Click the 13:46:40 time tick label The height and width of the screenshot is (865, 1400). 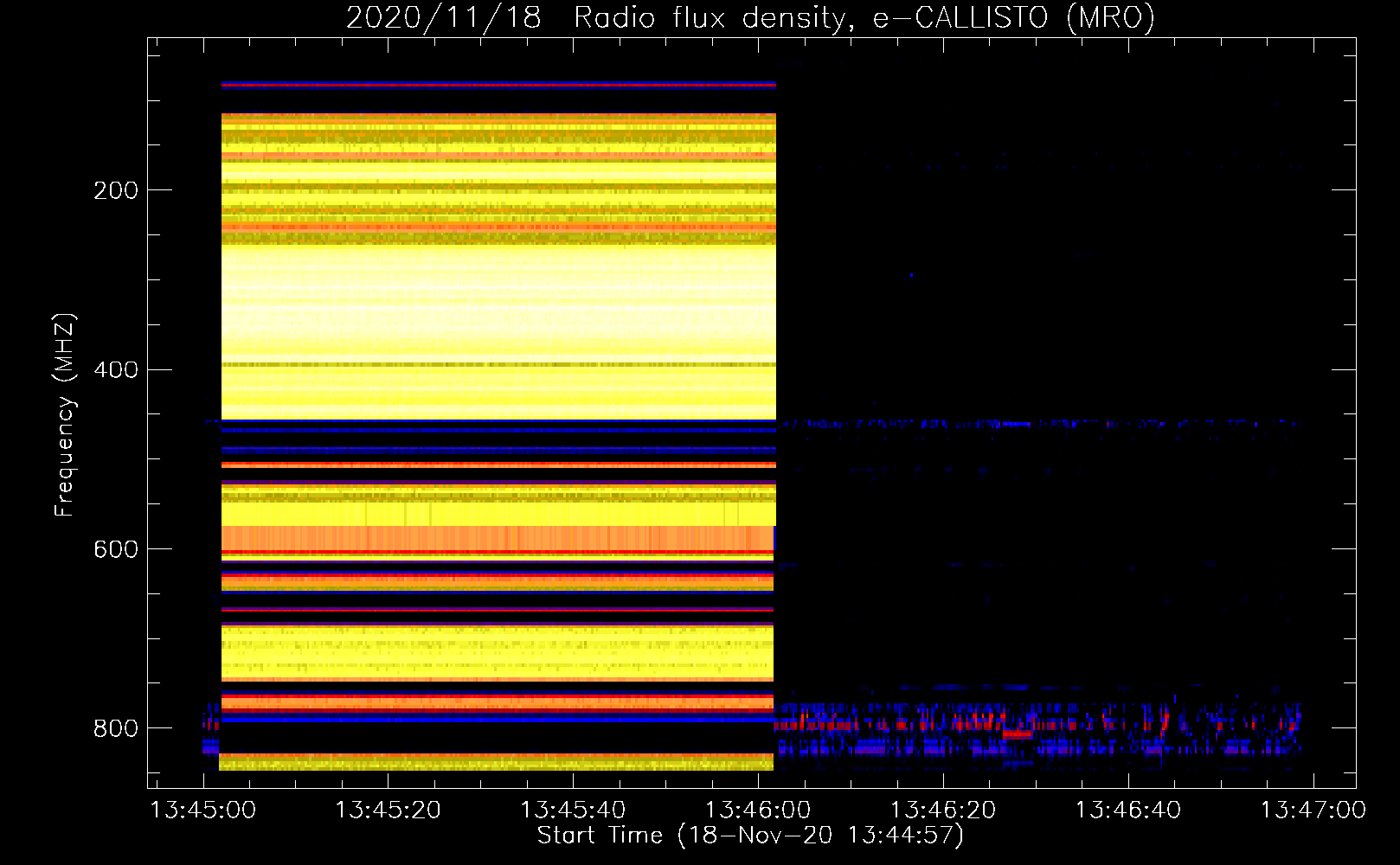pyautogui.click(x=1128, y=811)
